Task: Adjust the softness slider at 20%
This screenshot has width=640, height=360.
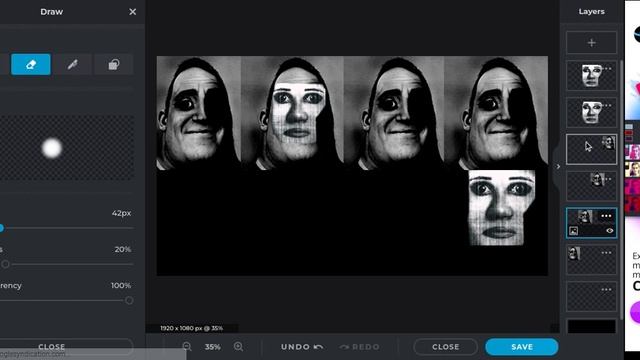Action: (x=5, y=264)
